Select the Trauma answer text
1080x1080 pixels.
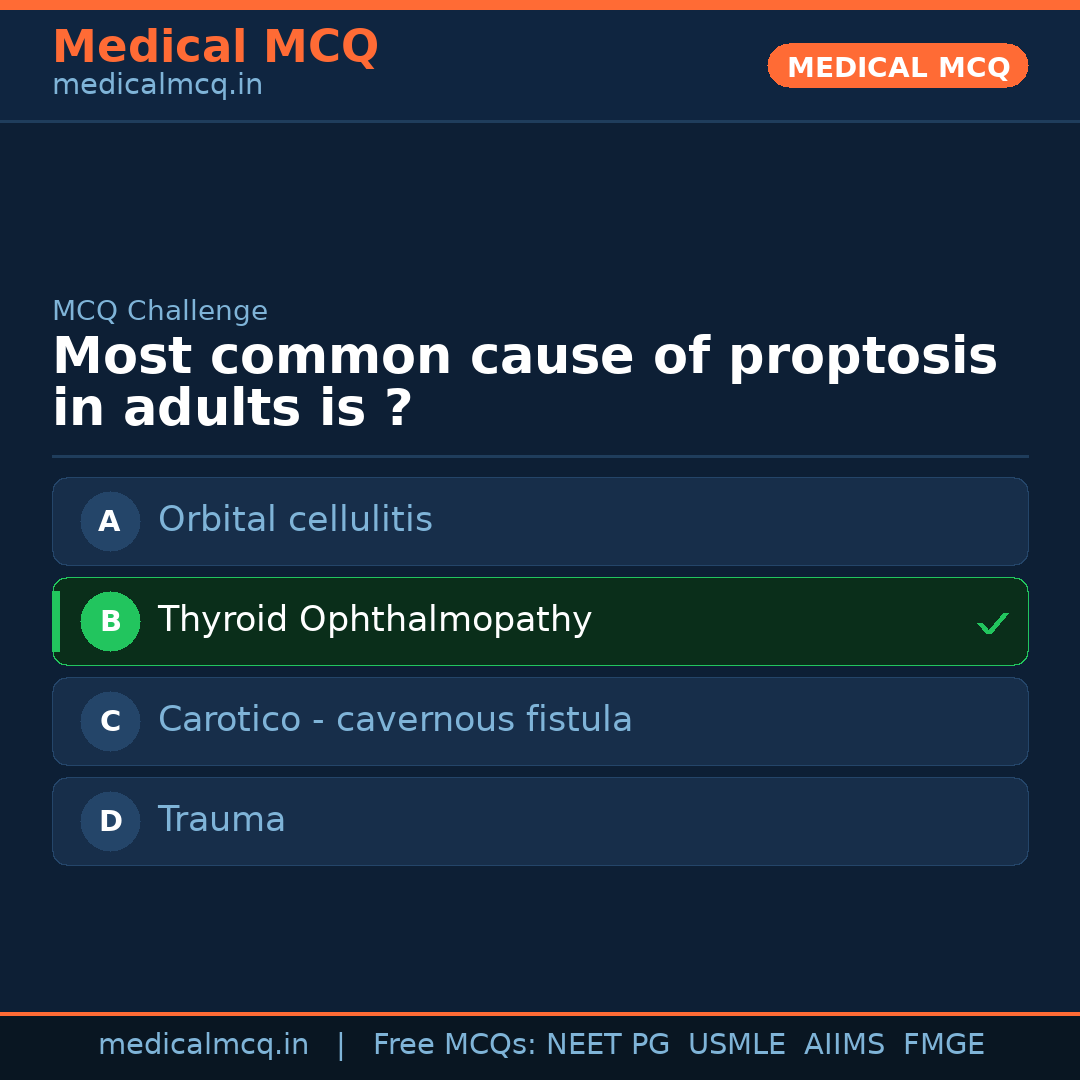[x=221, y=820]
